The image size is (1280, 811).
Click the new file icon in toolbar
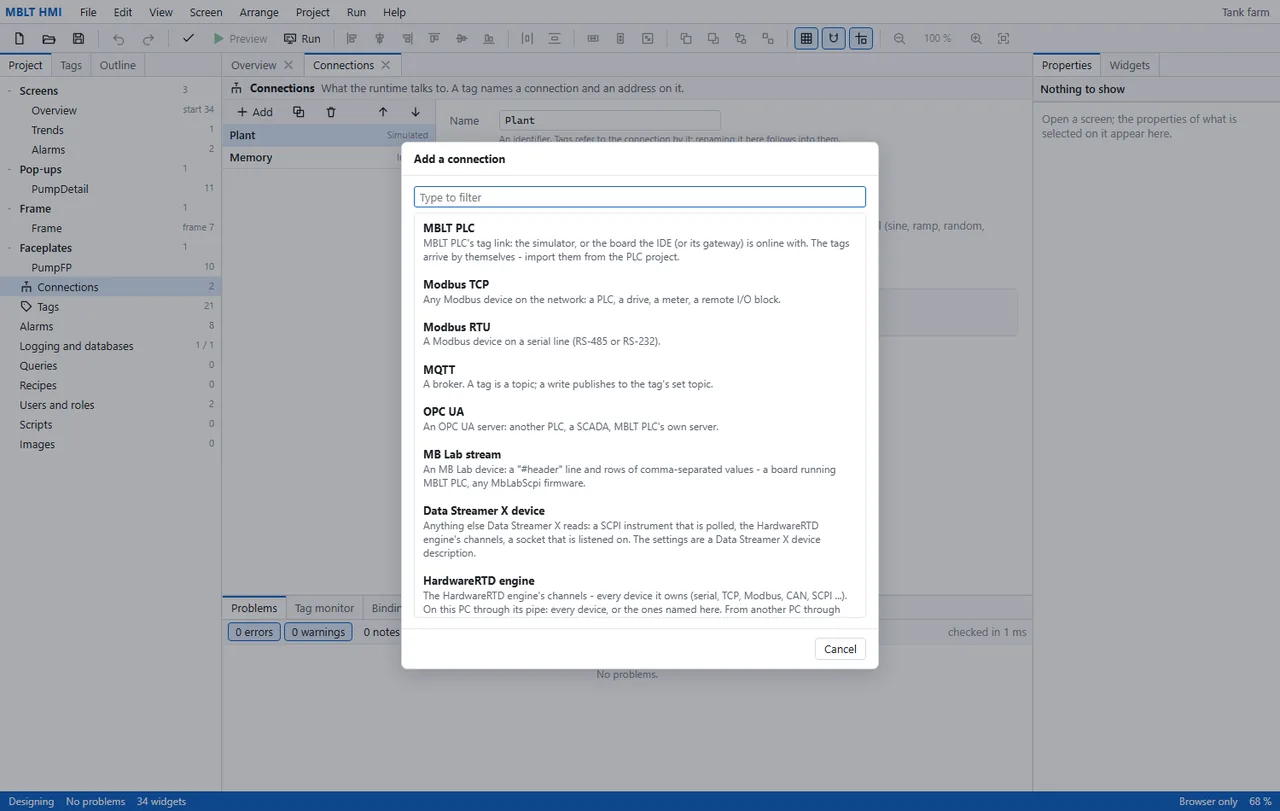point(19,38)
